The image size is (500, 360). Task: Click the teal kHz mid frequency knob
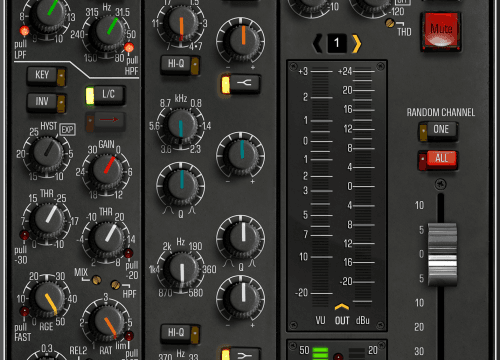pyautogui.click(x=181, y=126)
